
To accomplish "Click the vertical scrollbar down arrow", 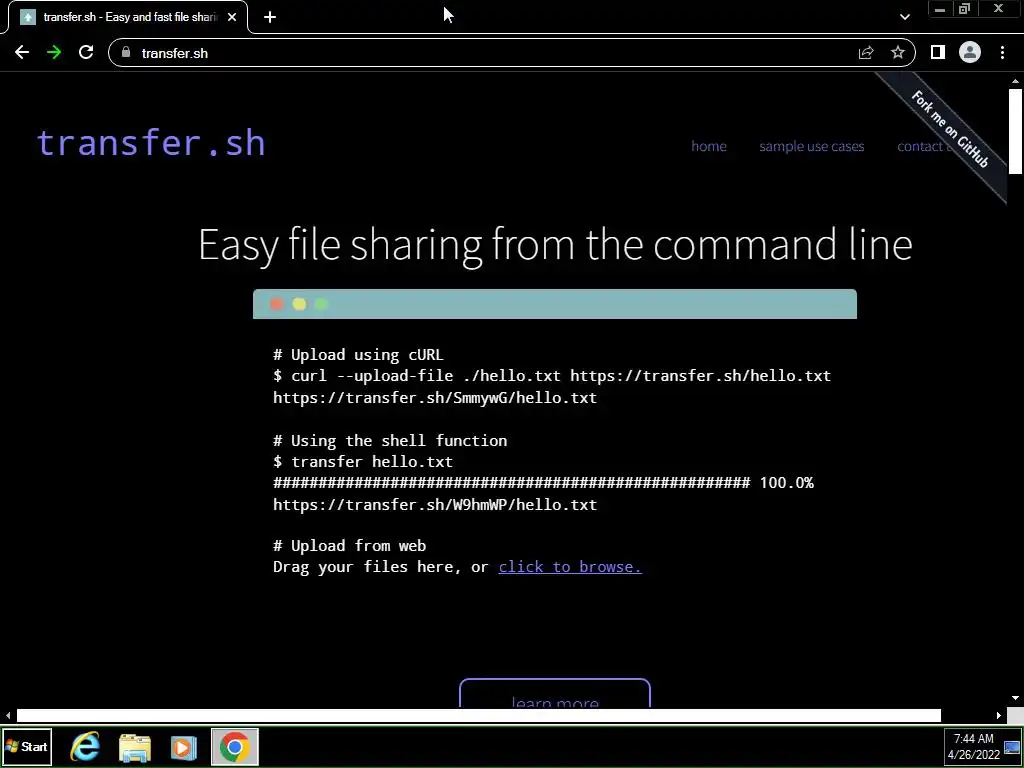I will click(1016, 699).
